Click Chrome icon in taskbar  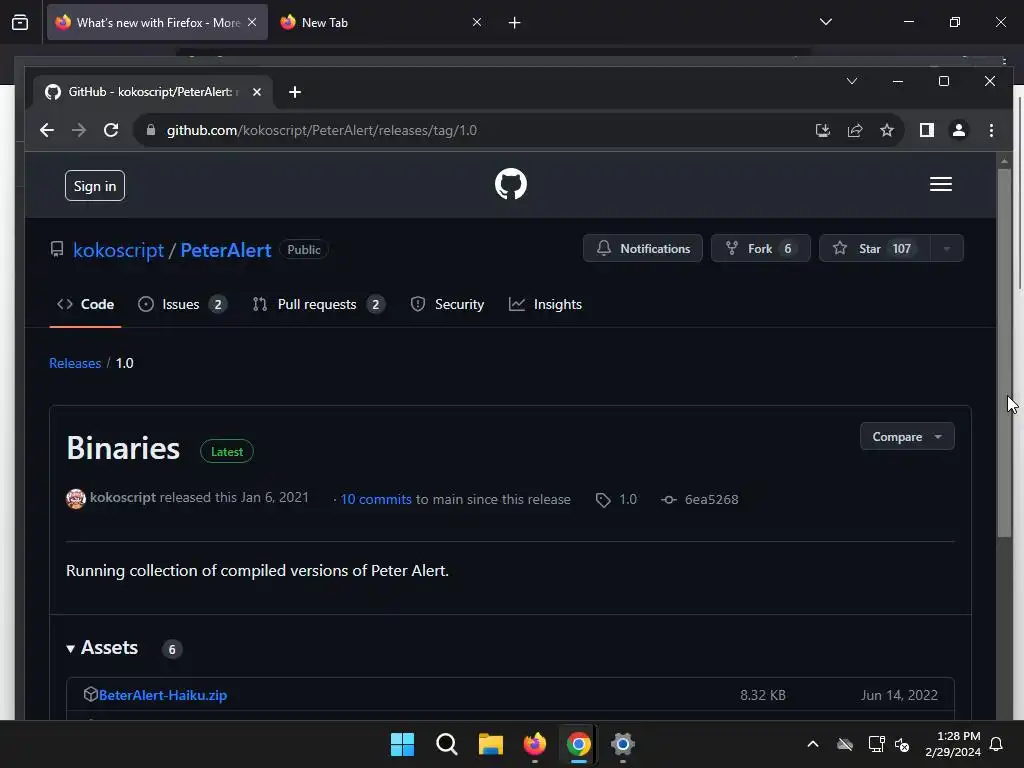[578, 744]
